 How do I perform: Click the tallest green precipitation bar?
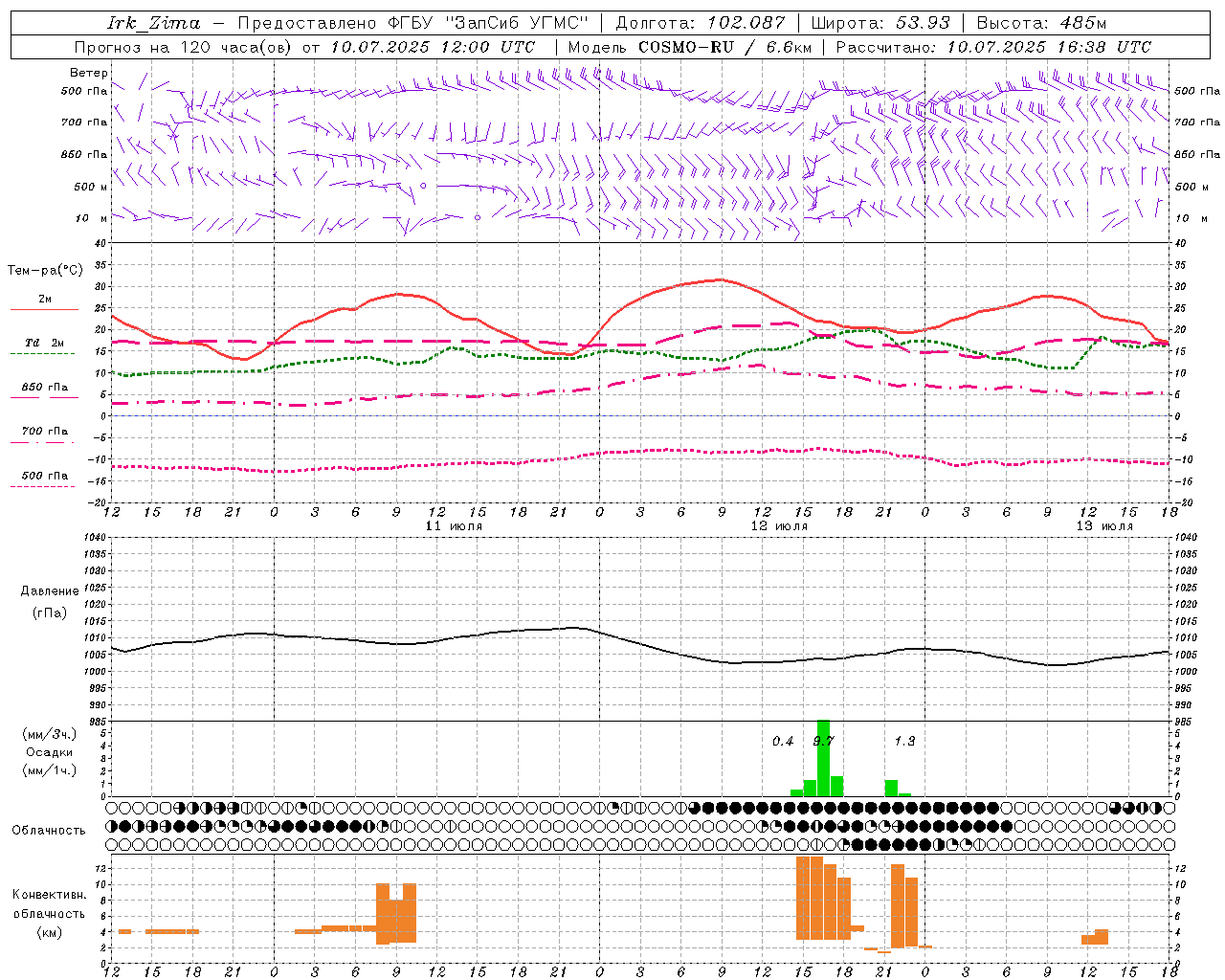click(823, 758)
